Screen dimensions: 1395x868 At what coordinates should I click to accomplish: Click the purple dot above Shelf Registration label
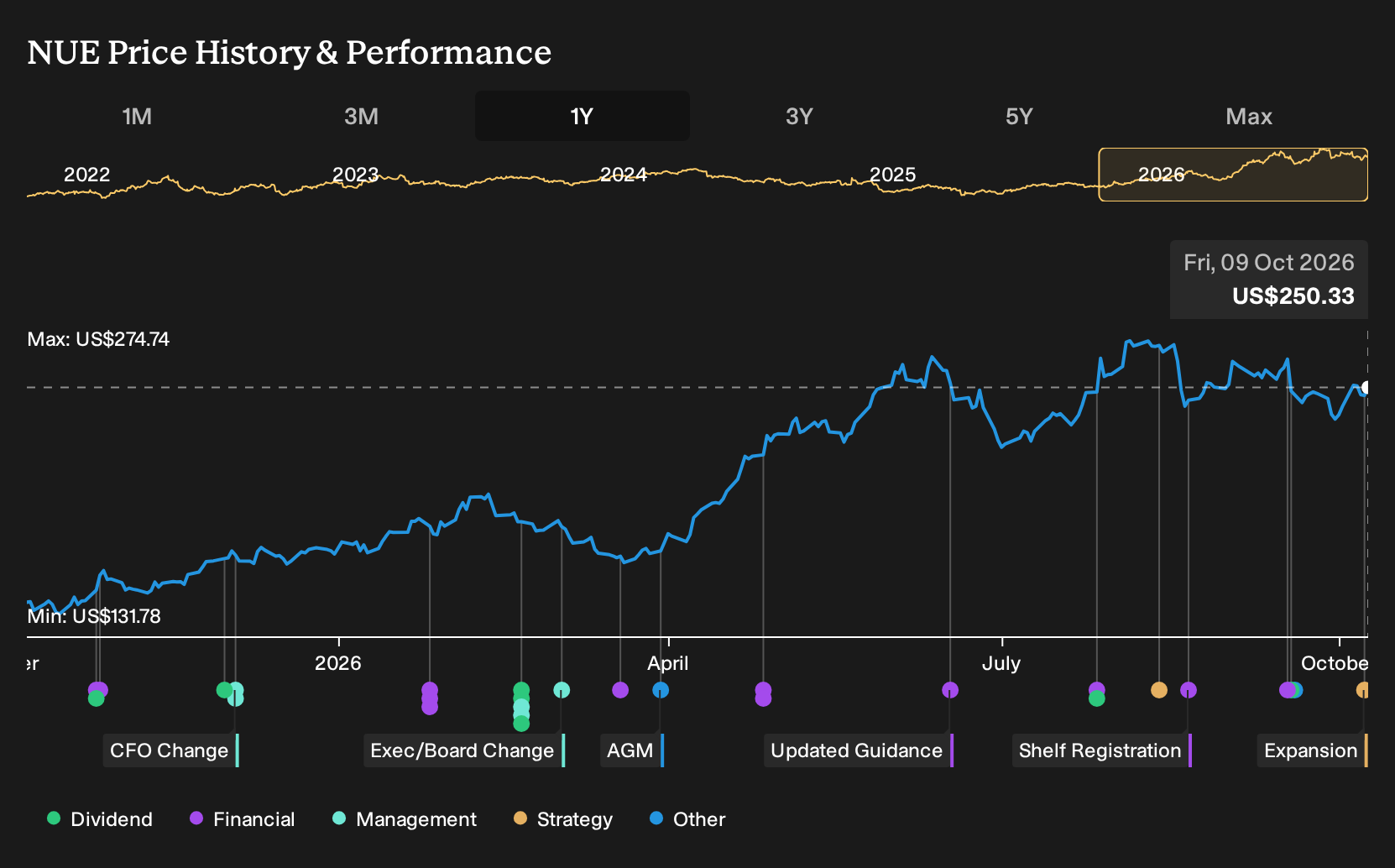click(x=1189, y=690)
